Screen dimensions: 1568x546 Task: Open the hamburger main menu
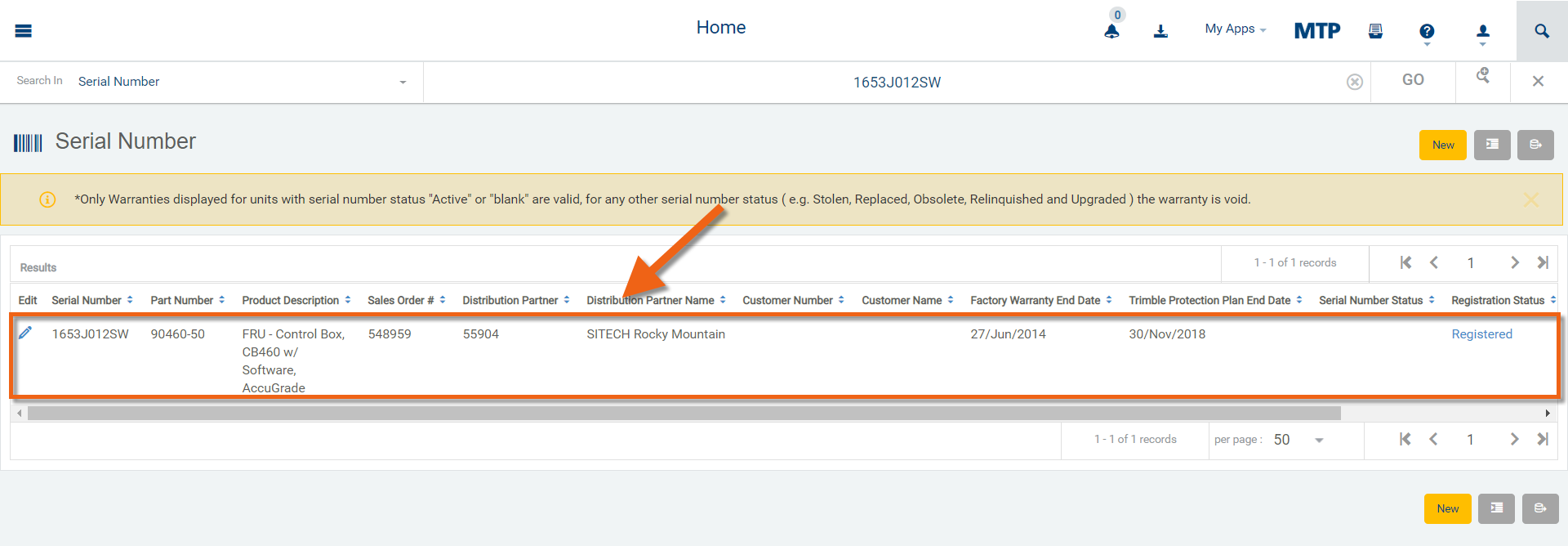click(x=23, y=31)
